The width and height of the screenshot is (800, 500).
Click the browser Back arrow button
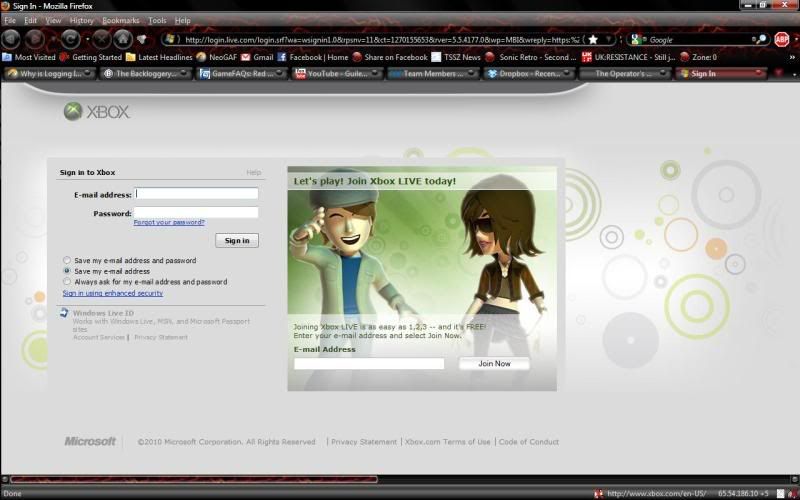tap(11, 39)
